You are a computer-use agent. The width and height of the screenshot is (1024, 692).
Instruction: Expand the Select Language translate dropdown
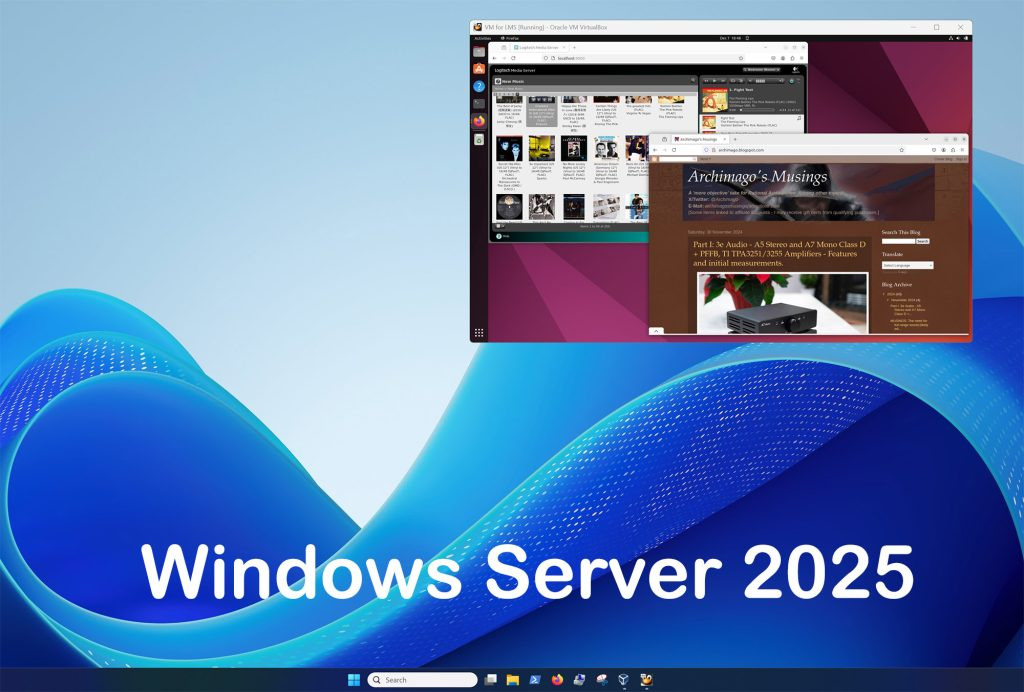[x=907, y=265]
